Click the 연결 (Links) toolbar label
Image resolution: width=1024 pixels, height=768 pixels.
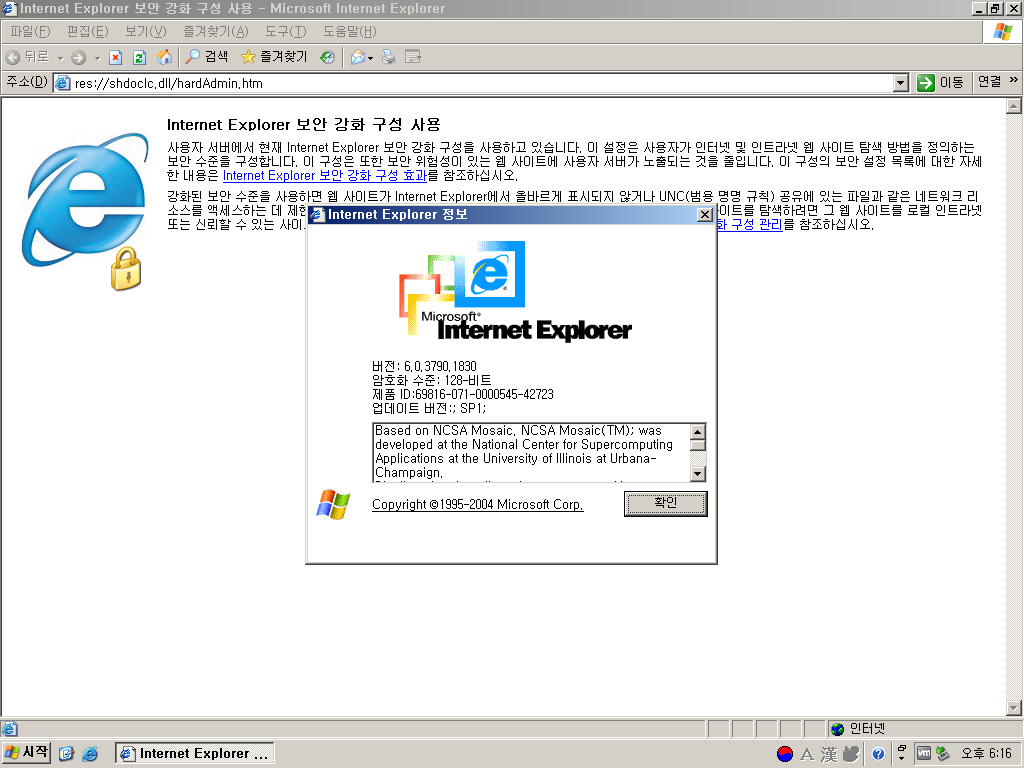coord(989,82)
